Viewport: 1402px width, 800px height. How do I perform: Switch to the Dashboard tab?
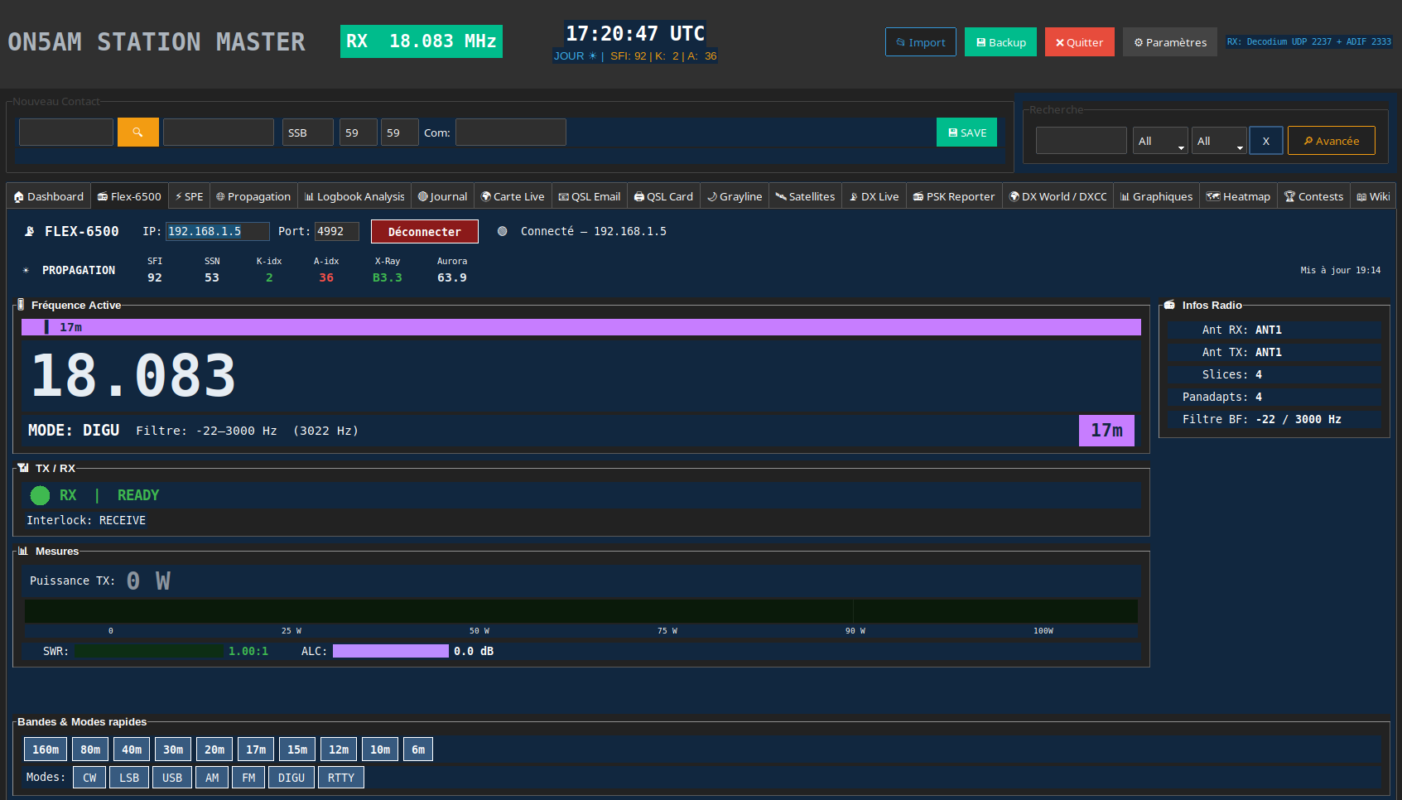point(48,196)
